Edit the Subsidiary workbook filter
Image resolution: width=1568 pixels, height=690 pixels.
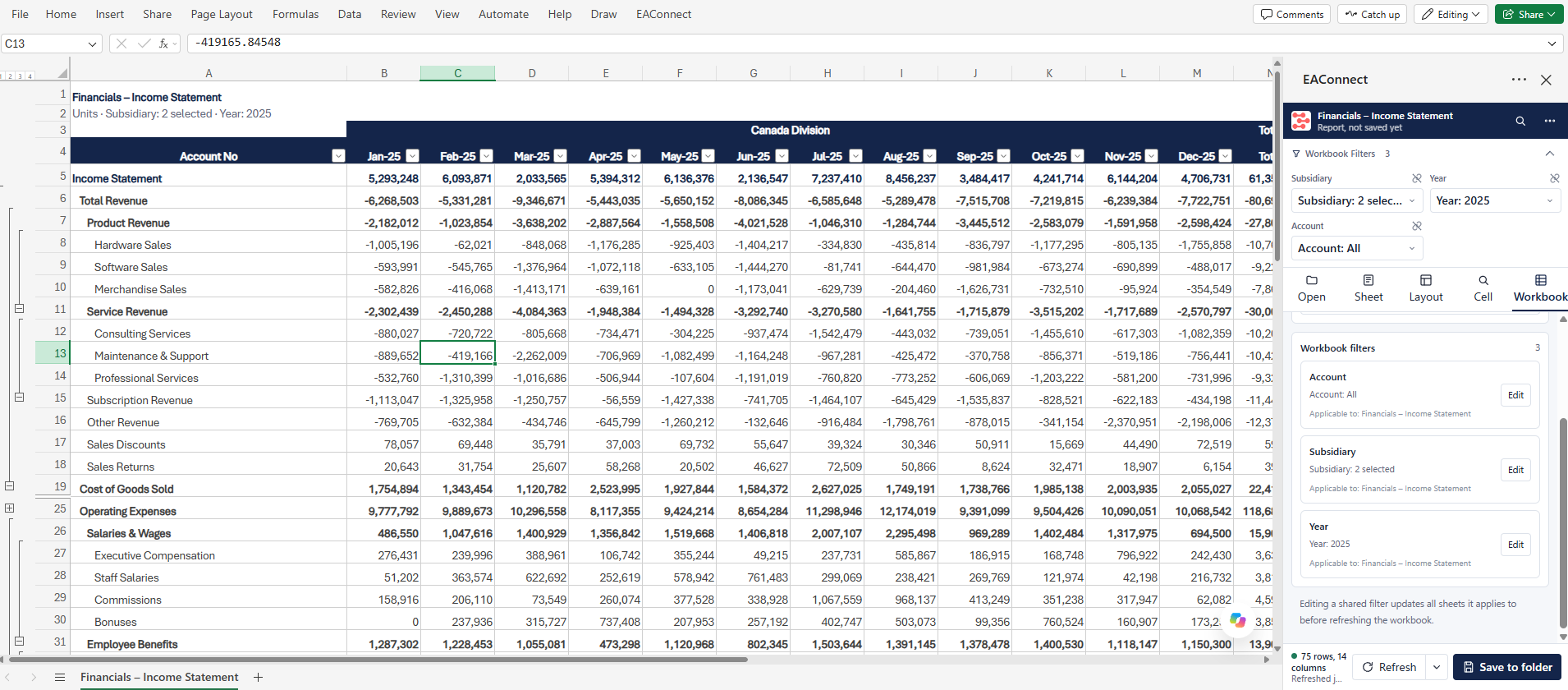(x=1515, y=470)
